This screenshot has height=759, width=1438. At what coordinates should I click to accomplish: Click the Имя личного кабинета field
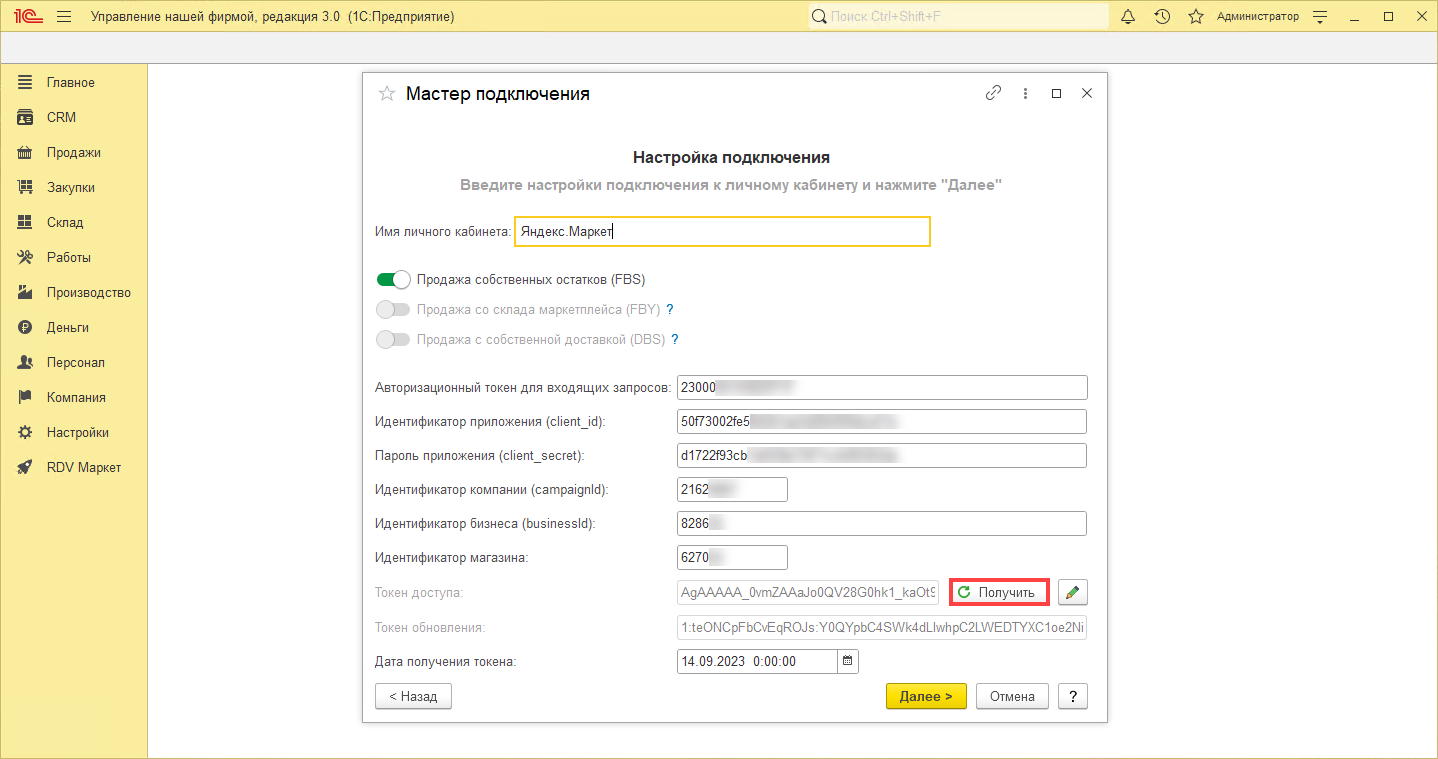pos(722,232)
